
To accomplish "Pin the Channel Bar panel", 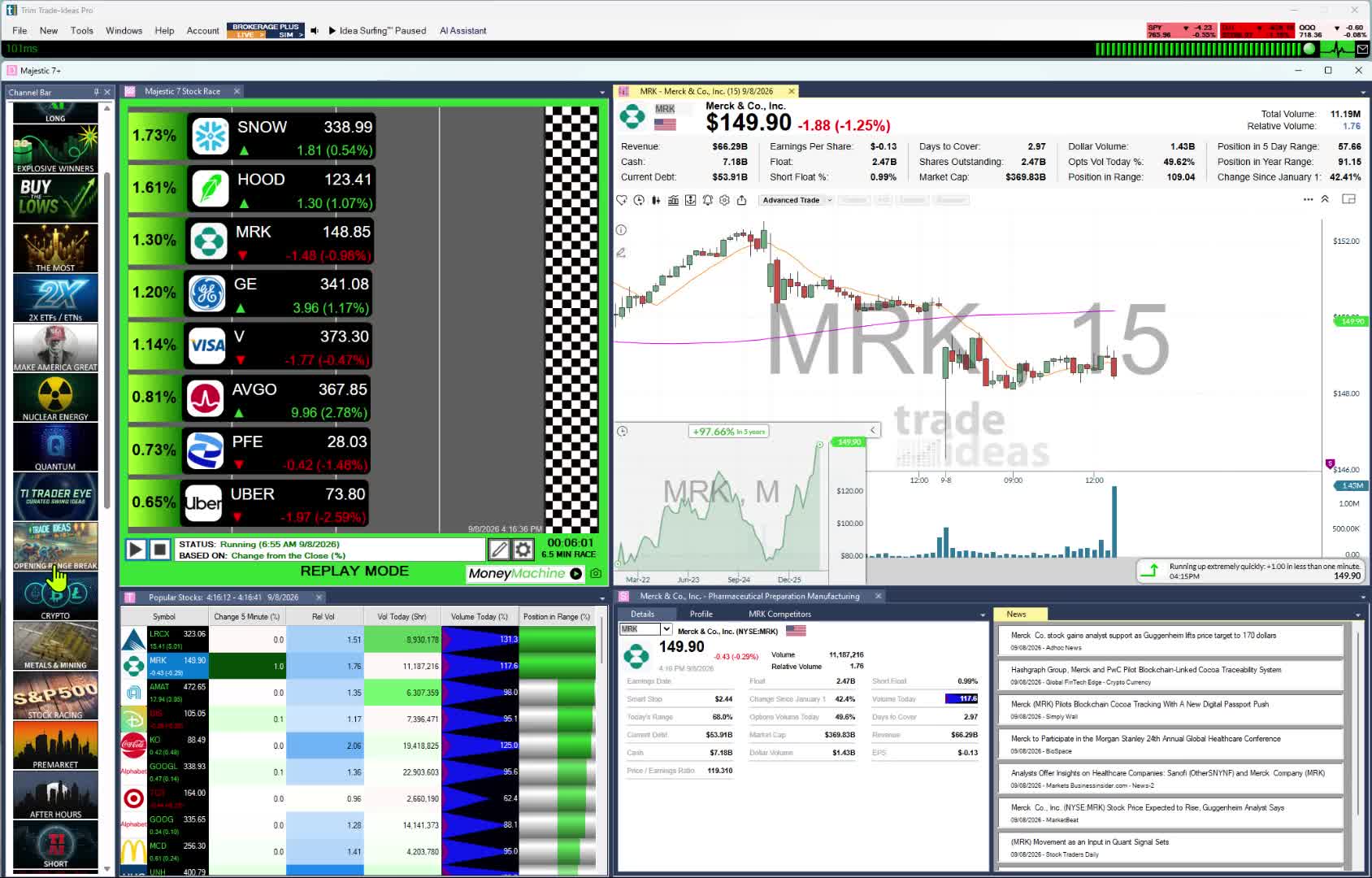I will coord(96,92).
